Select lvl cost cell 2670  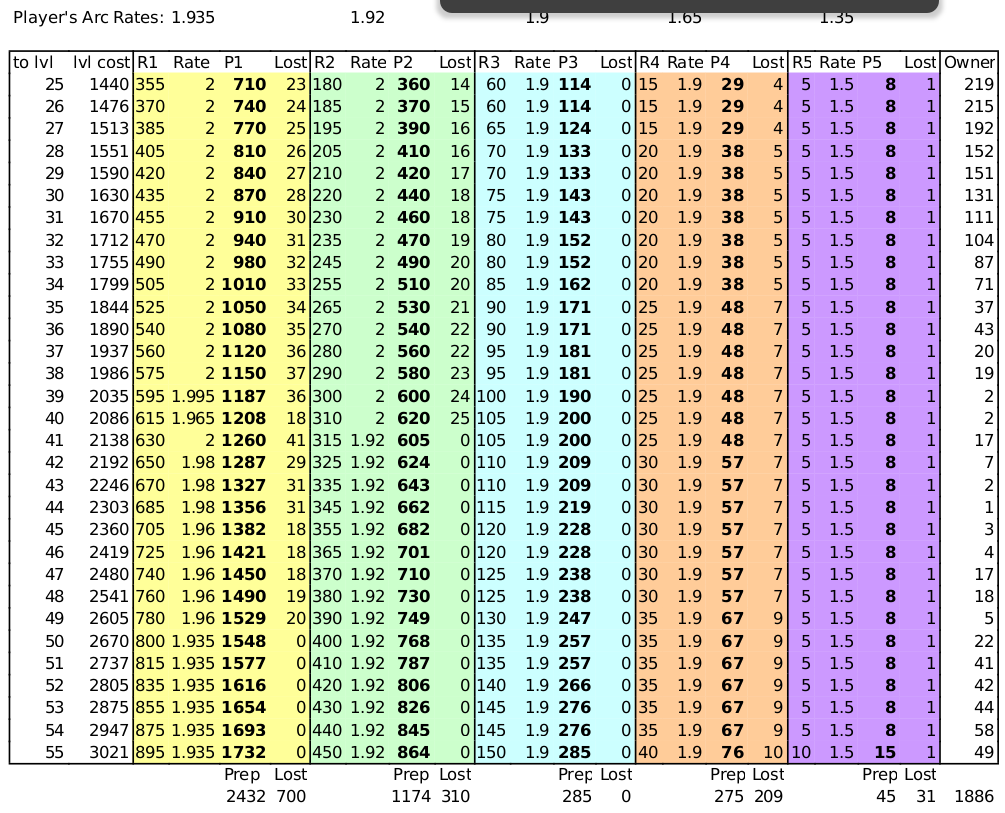109,641
